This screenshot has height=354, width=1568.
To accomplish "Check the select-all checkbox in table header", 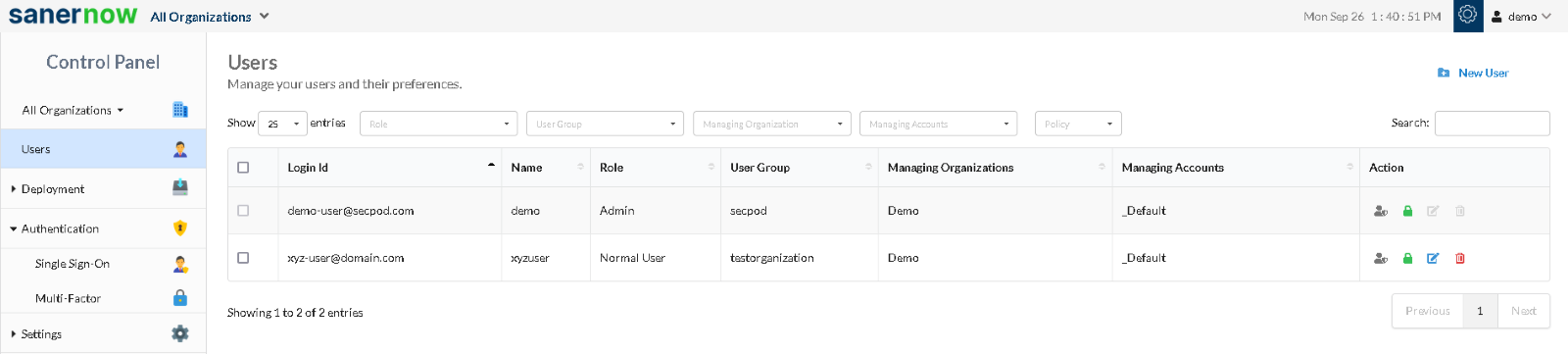I will [x=243, y=168].
